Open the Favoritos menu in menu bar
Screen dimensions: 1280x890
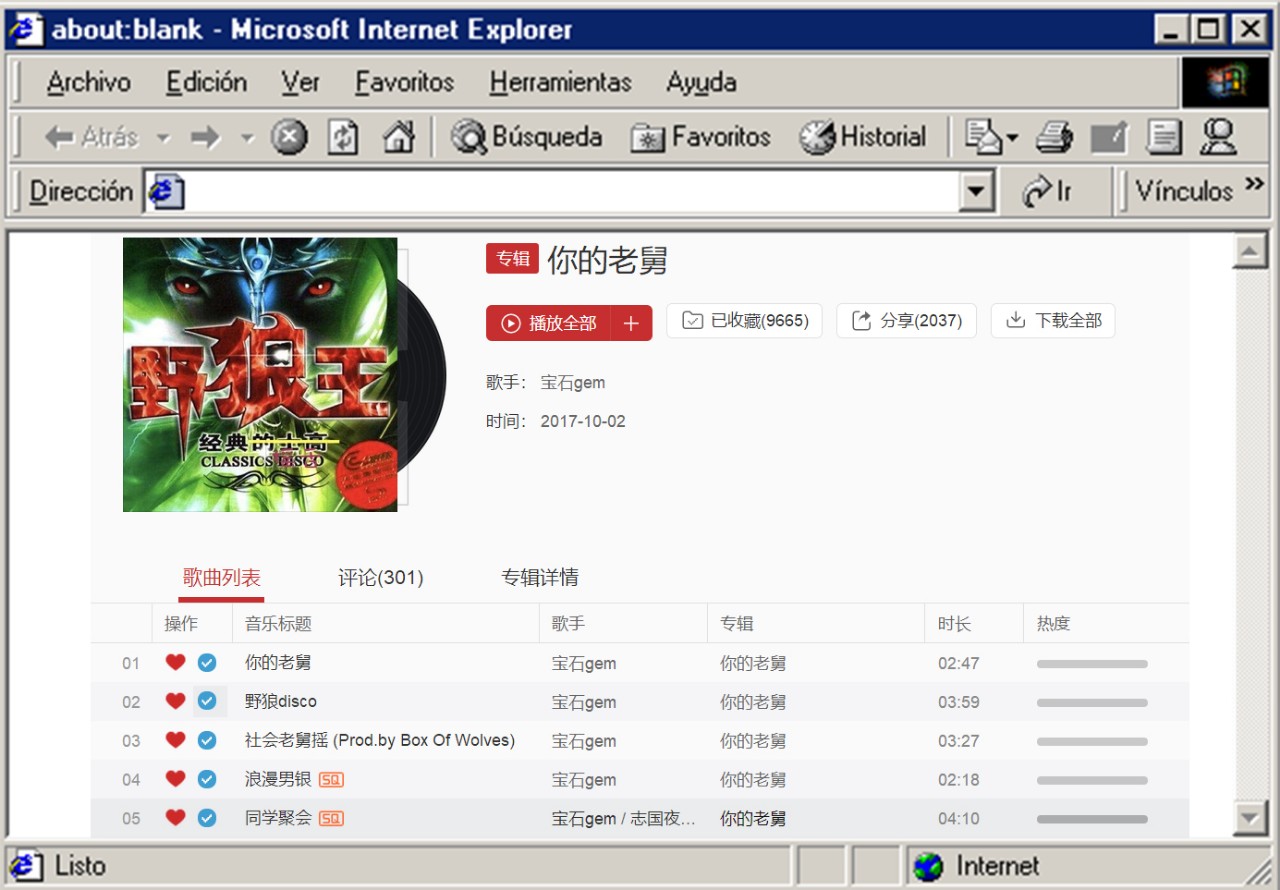coord(404,82)
